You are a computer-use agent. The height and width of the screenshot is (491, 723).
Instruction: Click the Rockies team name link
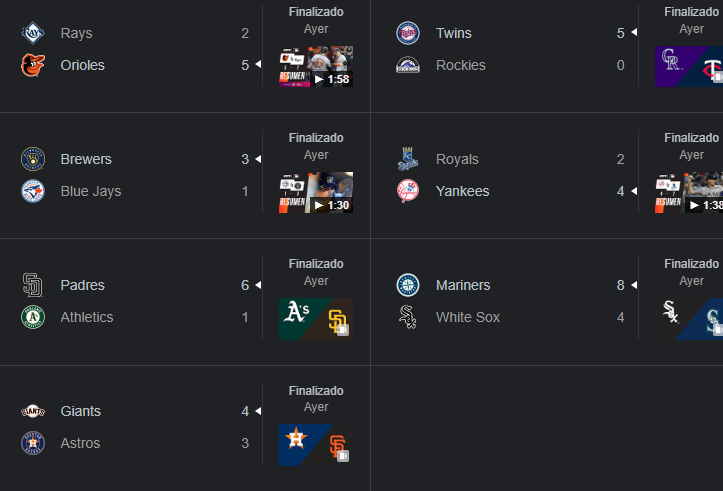point(461,65)
